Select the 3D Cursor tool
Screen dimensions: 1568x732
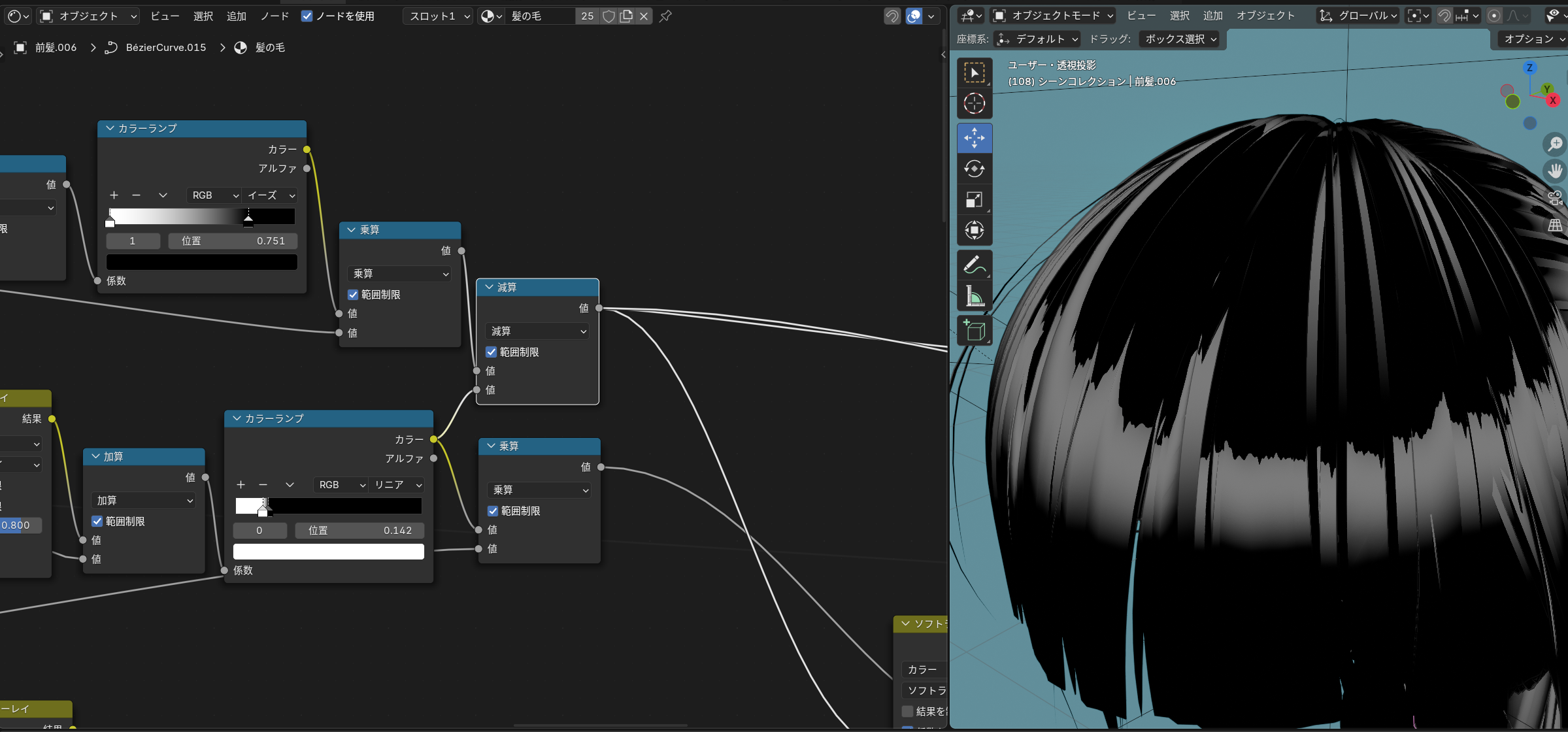pyautogui.click(x=974, y=103)
